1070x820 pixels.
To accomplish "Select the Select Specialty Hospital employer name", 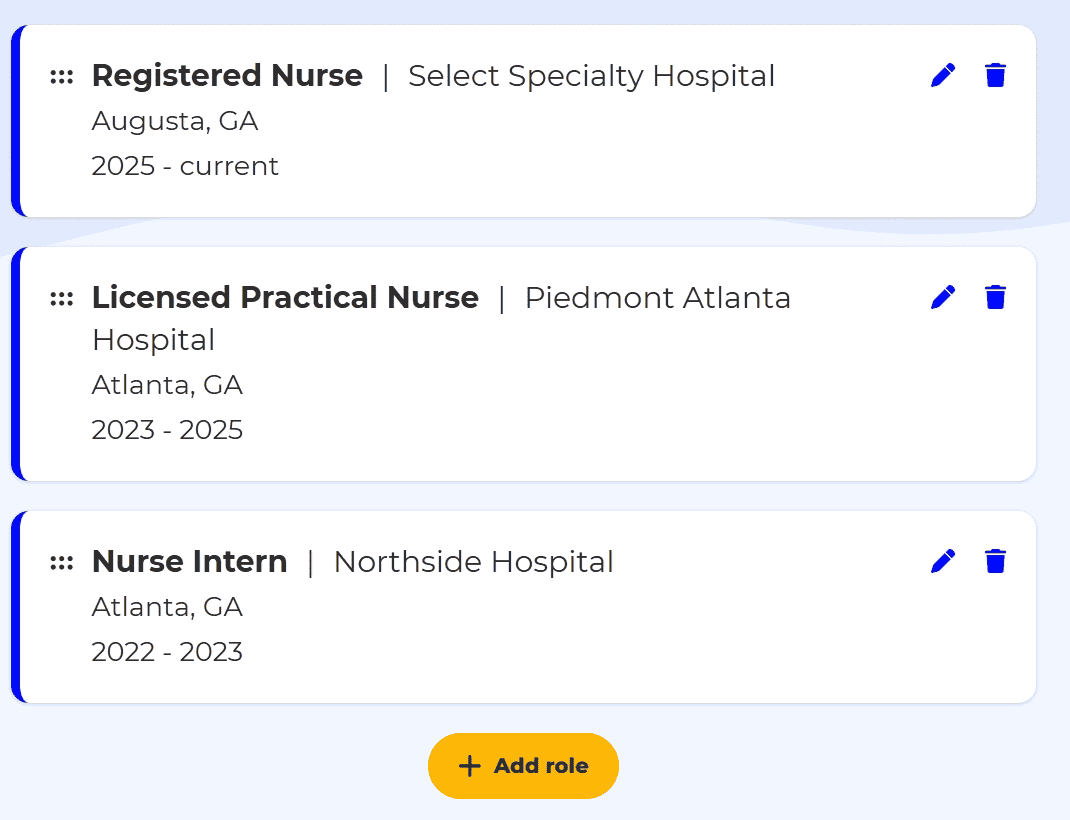I will 591,75.
